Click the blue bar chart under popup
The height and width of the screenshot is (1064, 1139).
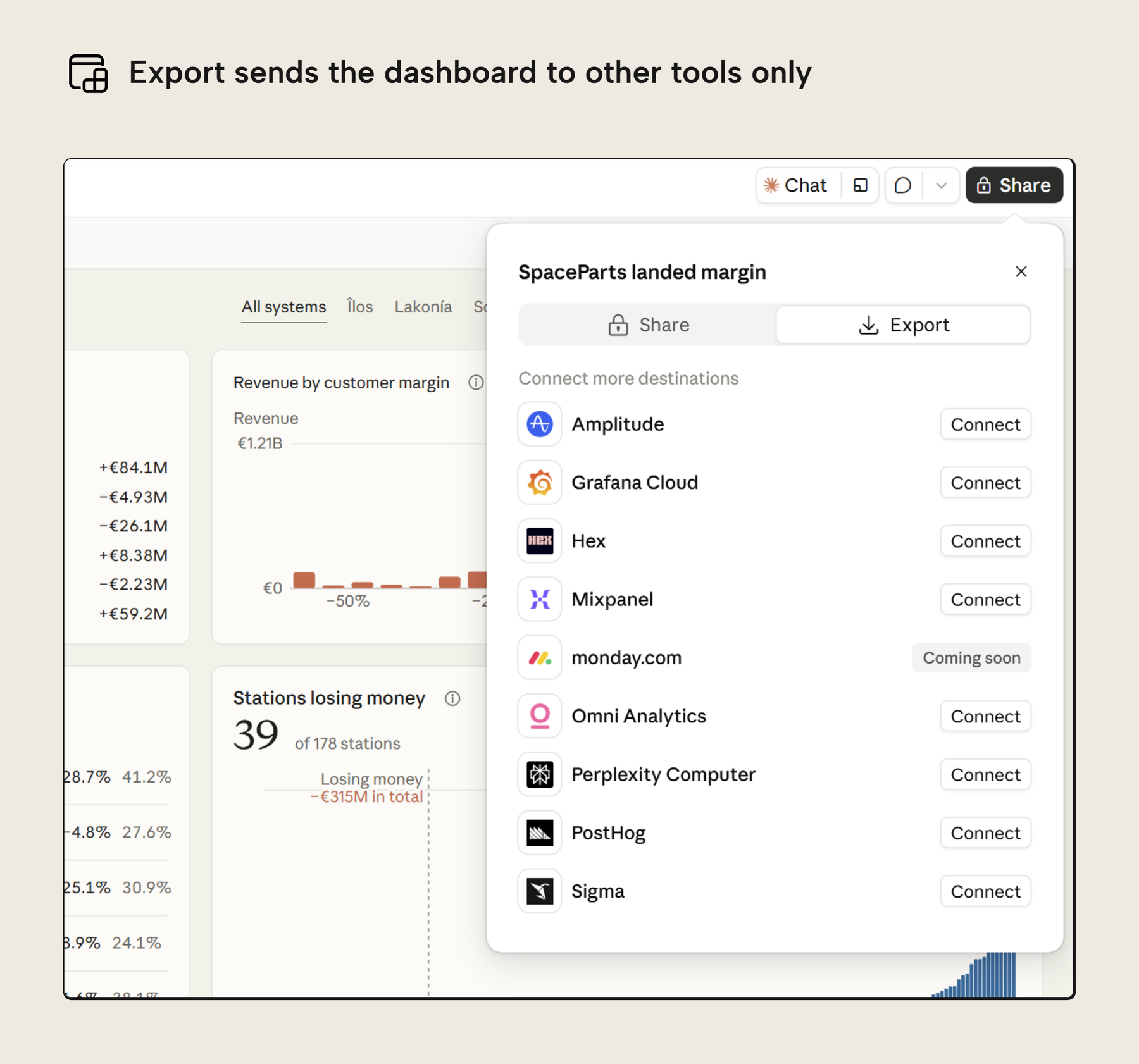coord(974,975)
